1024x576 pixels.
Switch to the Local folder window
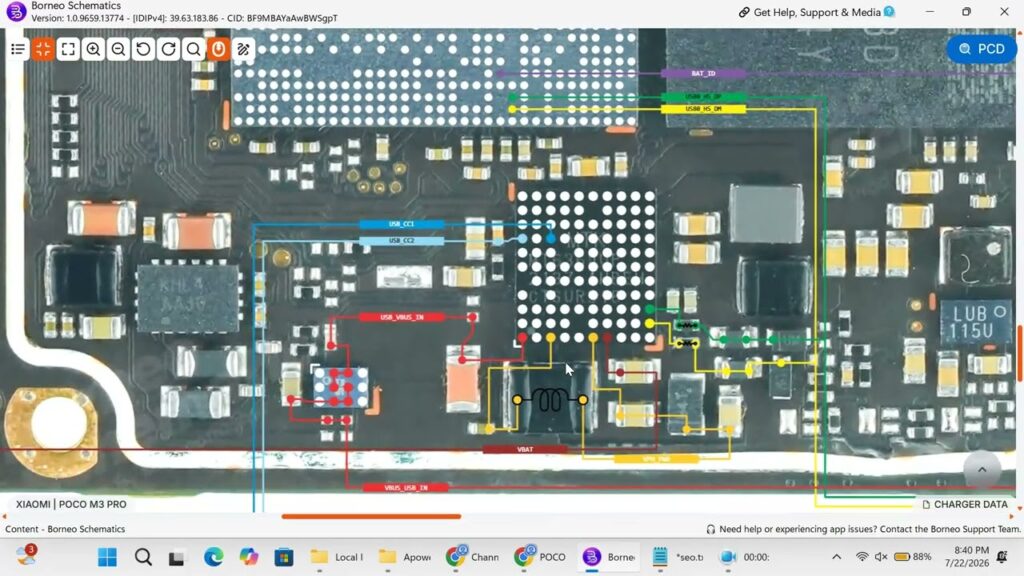pyautogui.click(x=337, y=557)
